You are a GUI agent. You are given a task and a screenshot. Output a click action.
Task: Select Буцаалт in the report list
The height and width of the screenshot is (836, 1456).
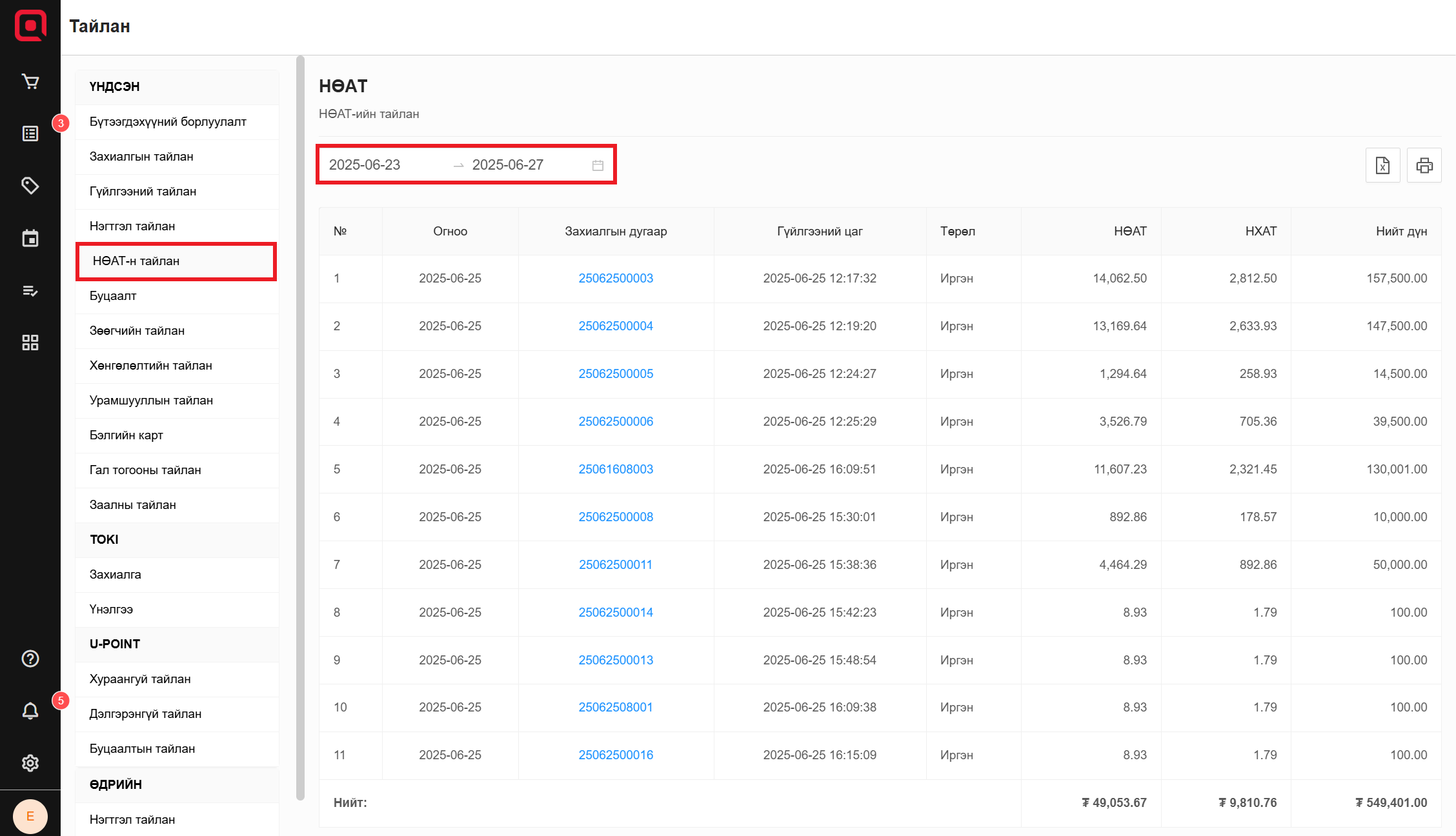[113, 296]
